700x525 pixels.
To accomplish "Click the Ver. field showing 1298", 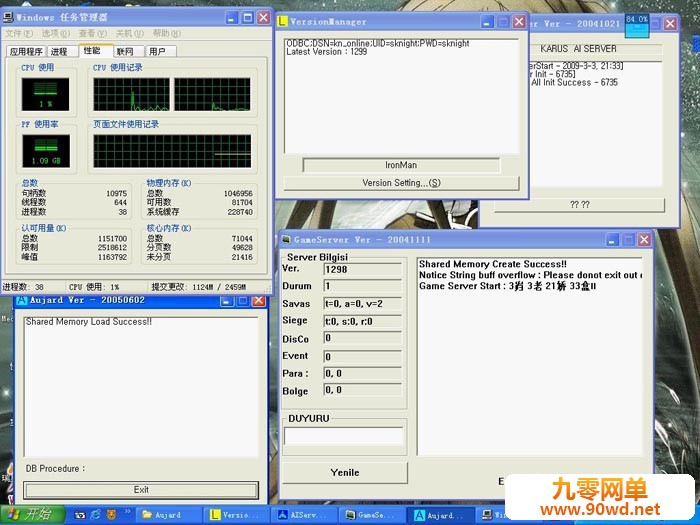I will tap(362, 269).
